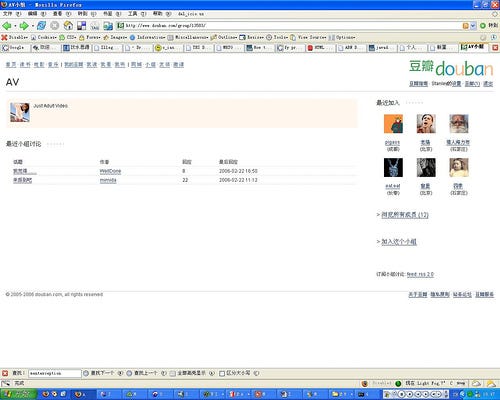
Task: Open the second discussion topic by mimida
Action: click(x=22, y=180)
